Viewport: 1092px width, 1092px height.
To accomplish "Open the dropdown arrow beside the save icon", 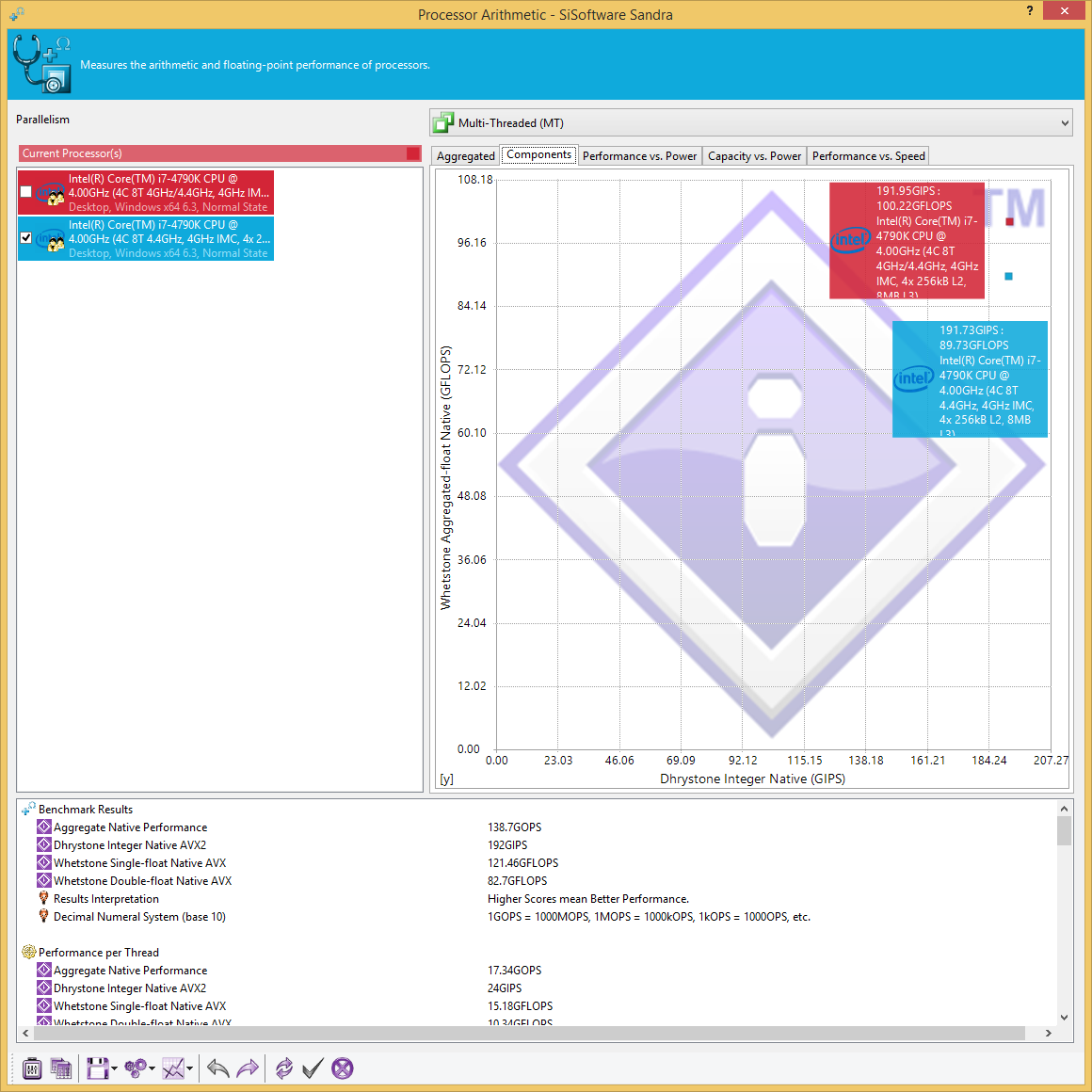I will (114, 1068).
